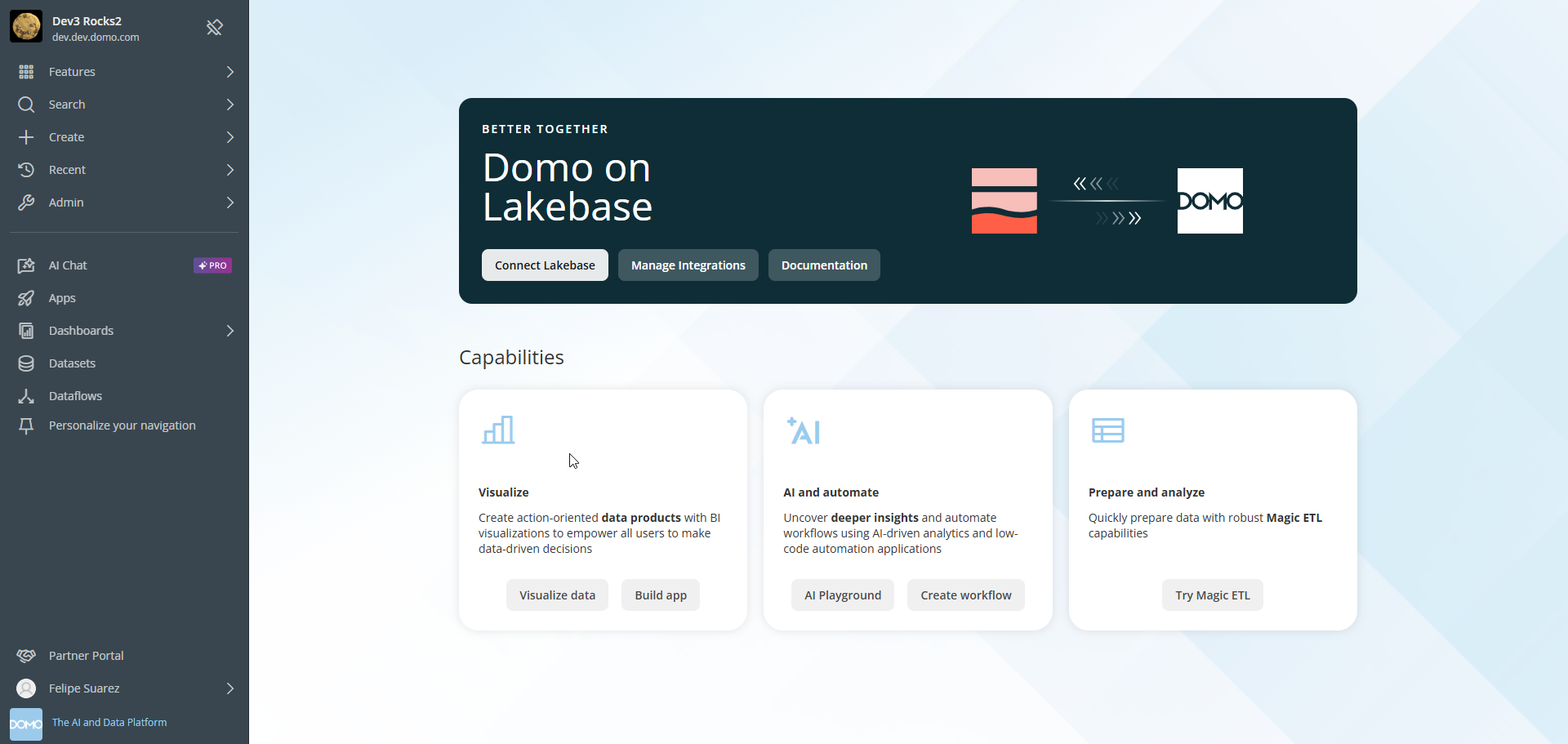
Task: Click The AI and Data Platform link
Action: click(109, 723)
